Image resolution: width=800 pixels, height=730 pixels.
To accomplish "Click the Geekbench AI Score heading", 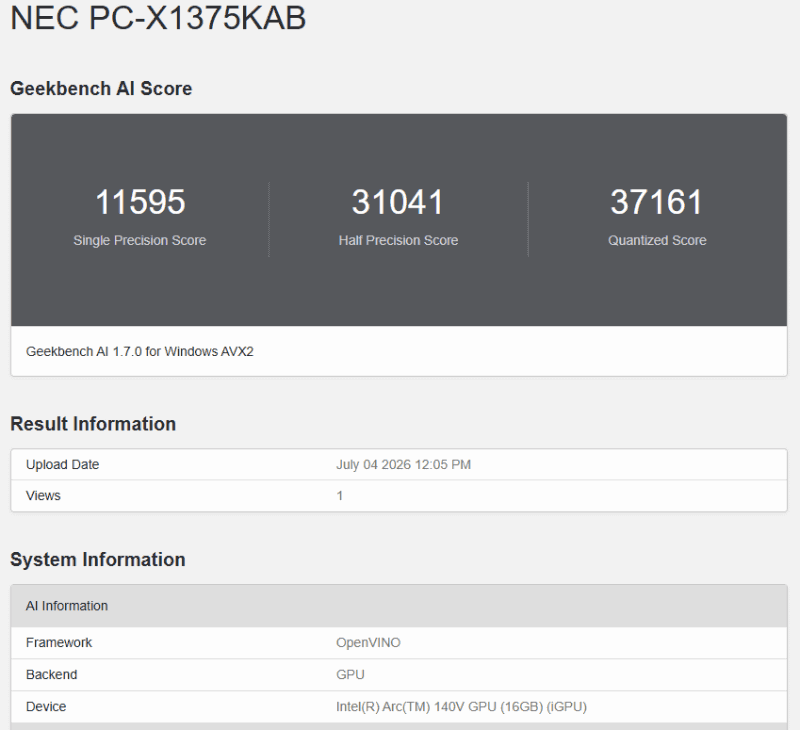I will point(101,88).
